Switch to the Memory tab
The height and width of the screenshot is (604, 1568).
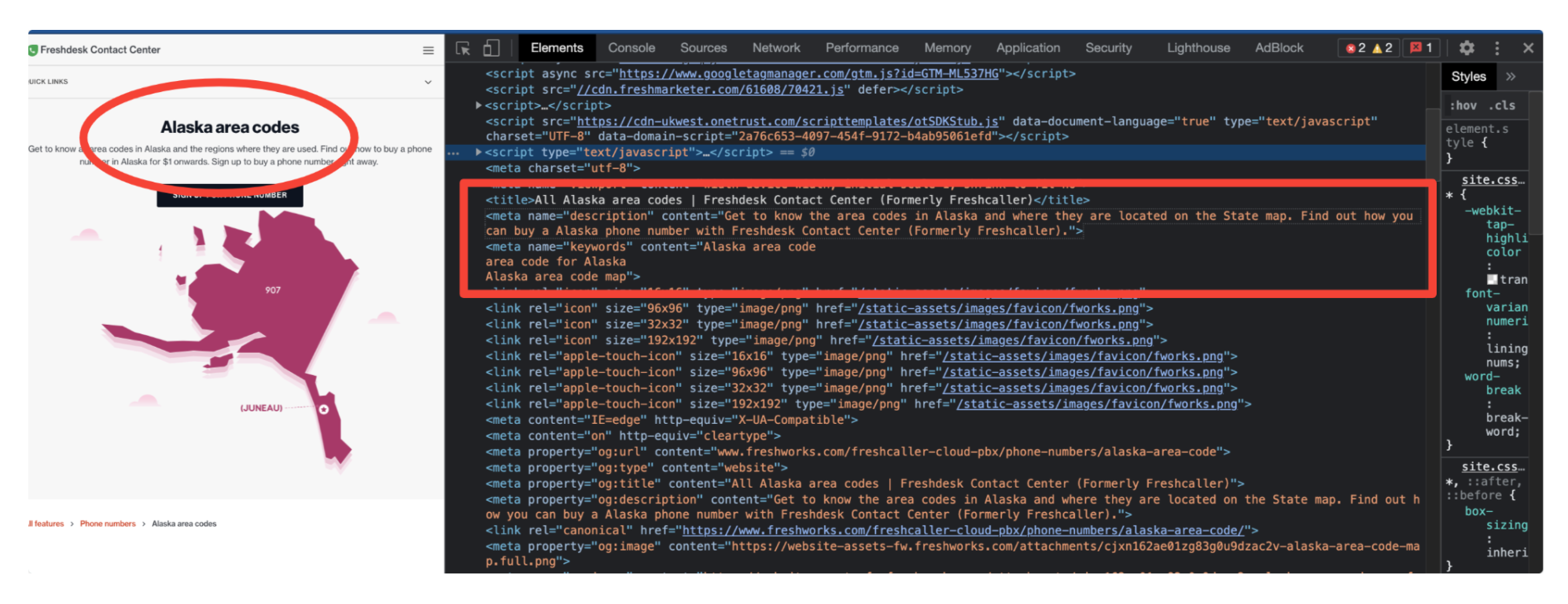pyautogui.click(x=948, y=48)
